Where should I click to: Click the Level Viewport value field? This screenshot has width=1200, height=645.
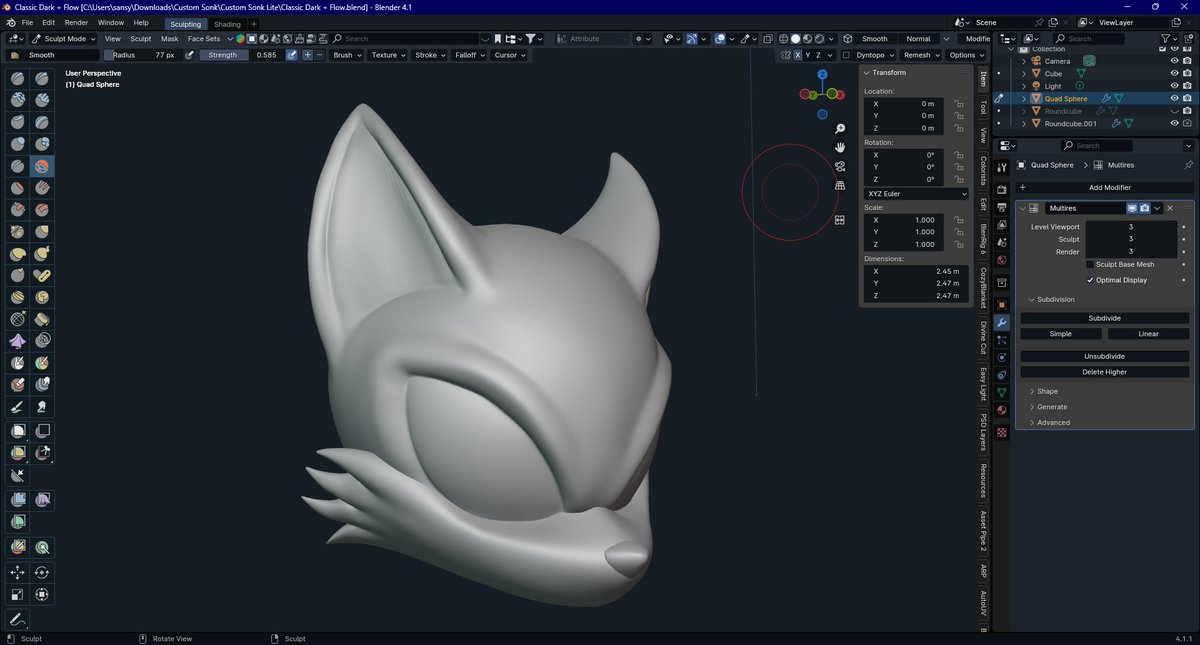click(1131, 227)
